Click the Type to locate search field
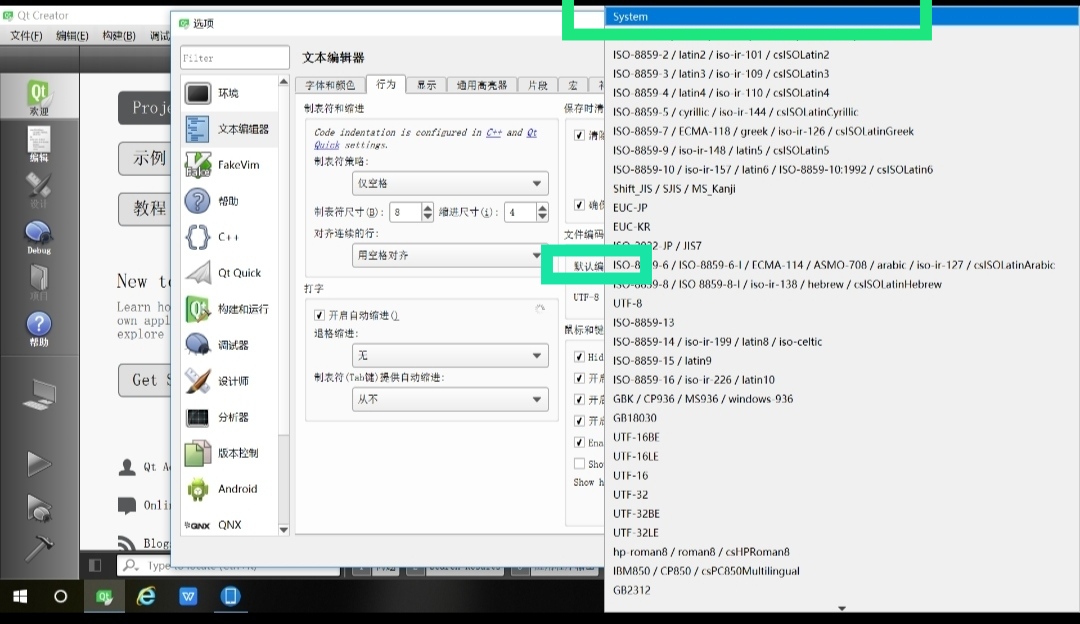The width and height of the screenshot is (1080, 624). (228, 565)
